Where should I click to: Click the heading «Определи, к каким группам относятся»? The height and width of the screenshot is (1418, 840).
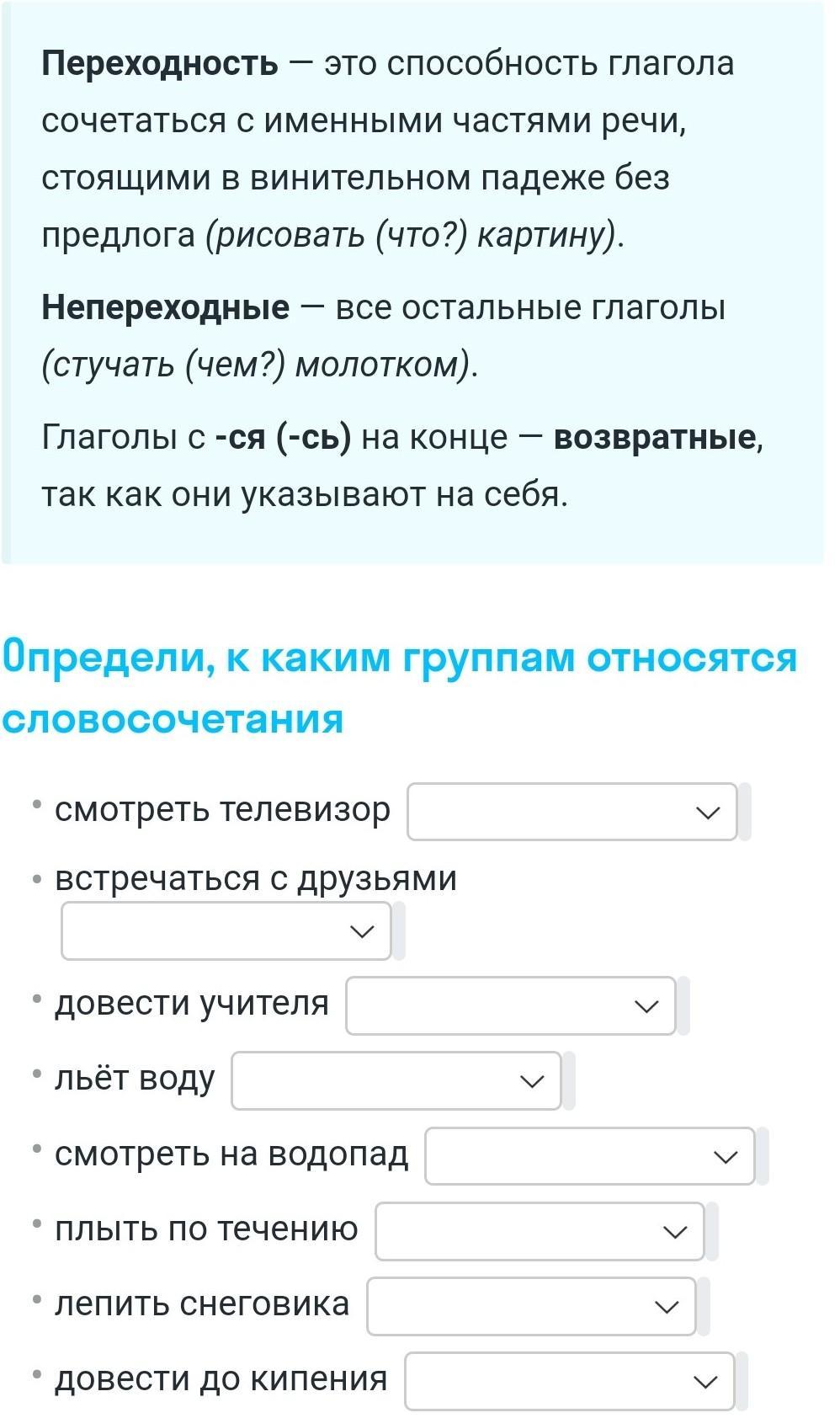tap(400, 658)
